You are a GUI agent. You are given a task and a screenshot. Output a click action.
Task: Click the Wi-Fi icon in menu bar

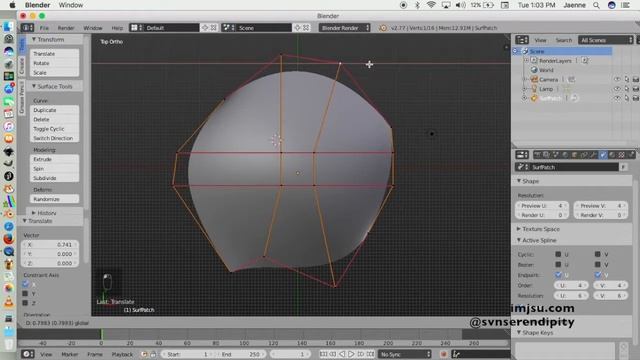(431, 5)
